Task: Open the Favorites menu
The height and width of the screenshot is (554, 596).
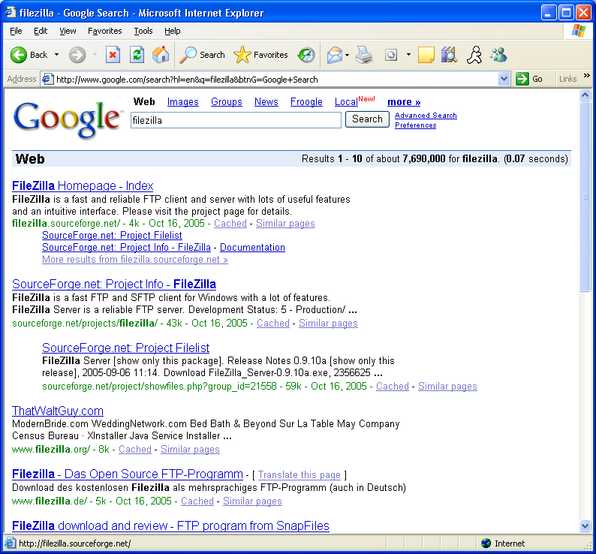Action: (105, 31)
